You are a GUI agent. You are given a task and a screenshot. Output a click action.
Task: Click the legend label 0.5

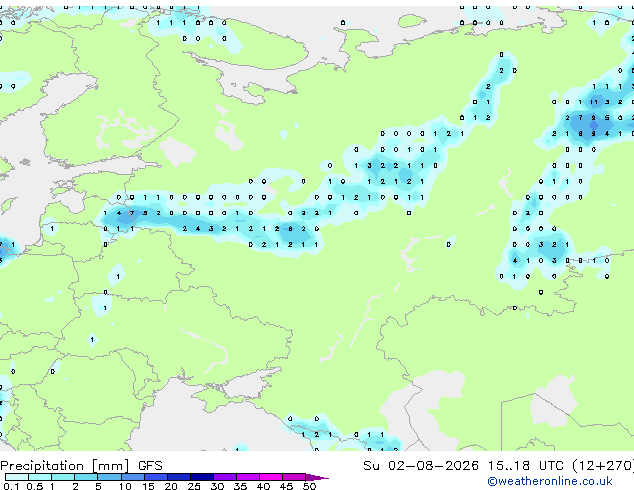coord(34,486)
